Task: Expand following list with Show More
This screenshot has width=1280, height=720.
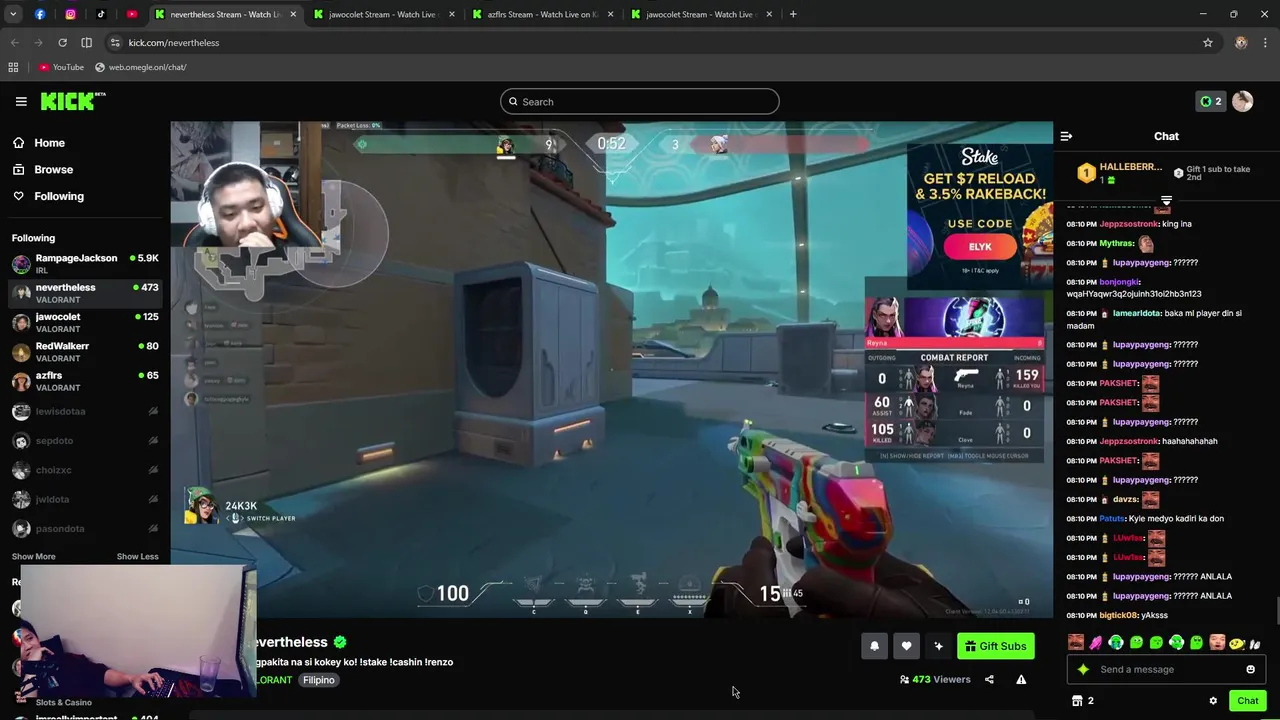Action: click(33, 556)
